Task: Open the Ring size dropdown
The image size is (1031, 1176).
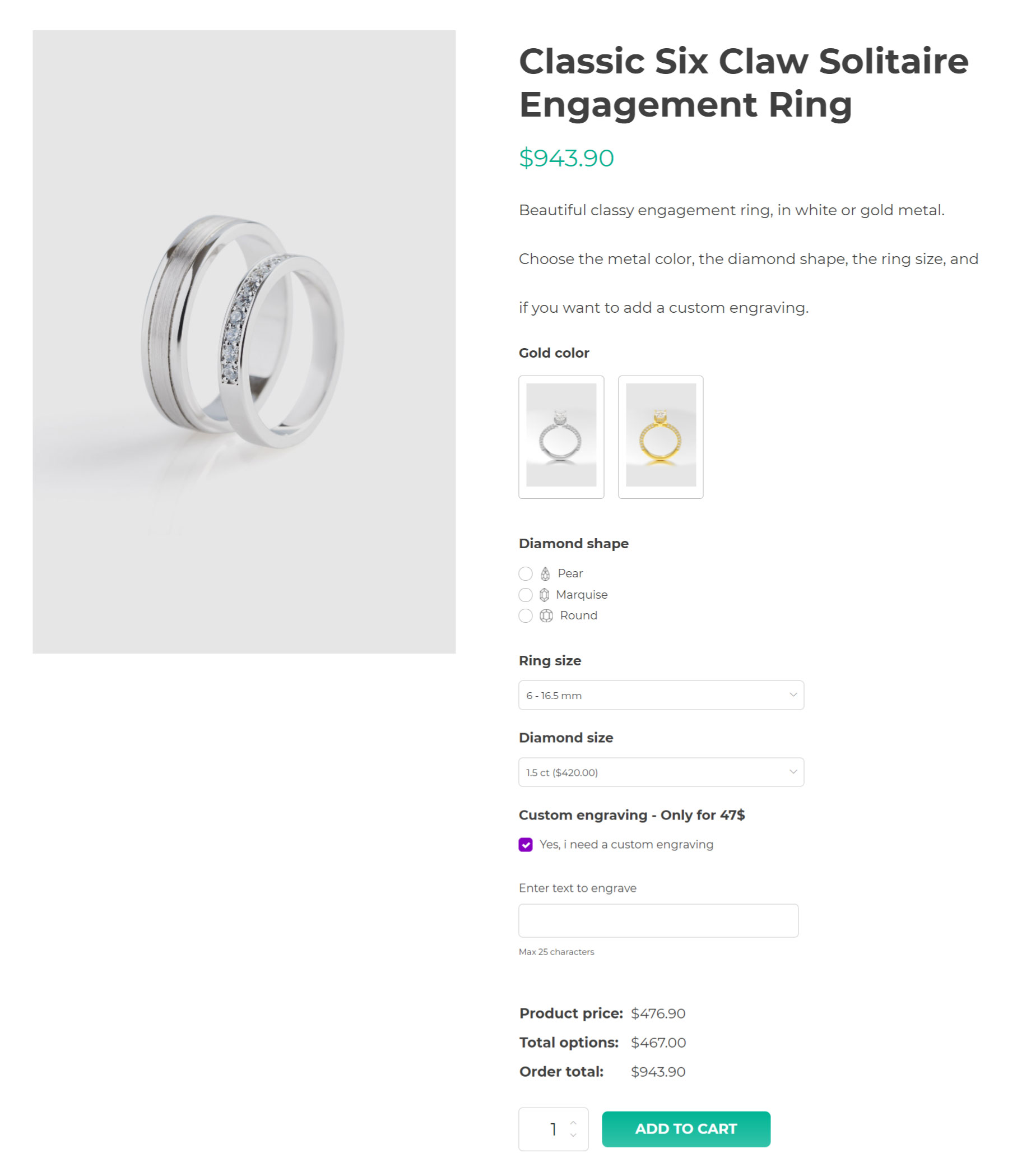Action: point(661,695)
